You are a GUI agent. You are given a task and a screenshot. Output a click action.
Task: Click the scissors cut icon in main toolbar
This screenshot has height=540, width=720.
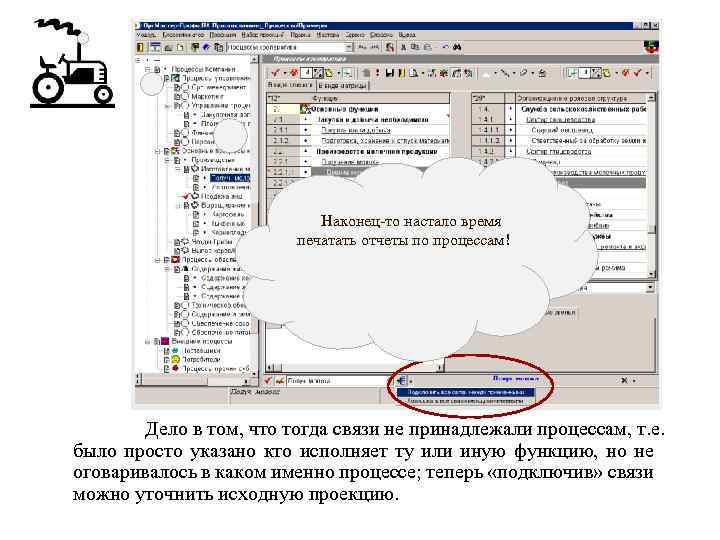click(404, 47)
